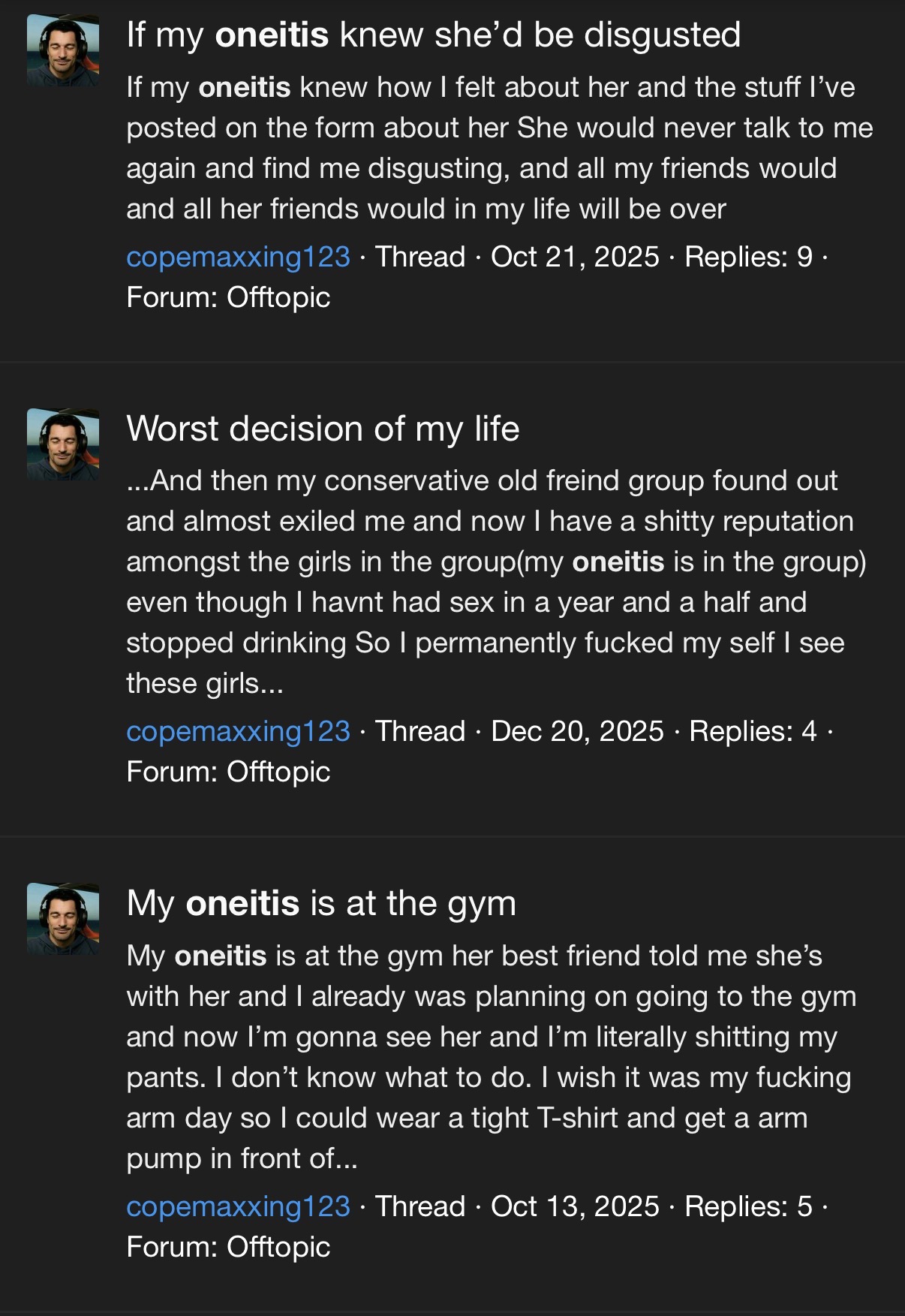Click snippet starting "...And then my conservative old freind"
Viewport: 905px width, 1316px height.
(x=495, y=582)
